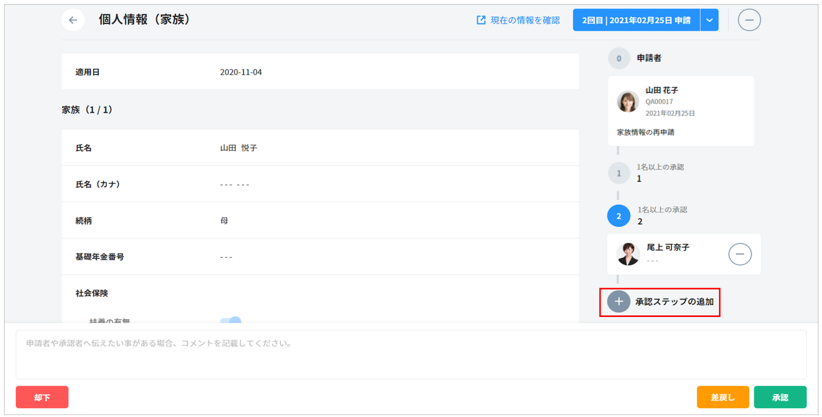Click the minus circle icon in header

coord(749,20)
